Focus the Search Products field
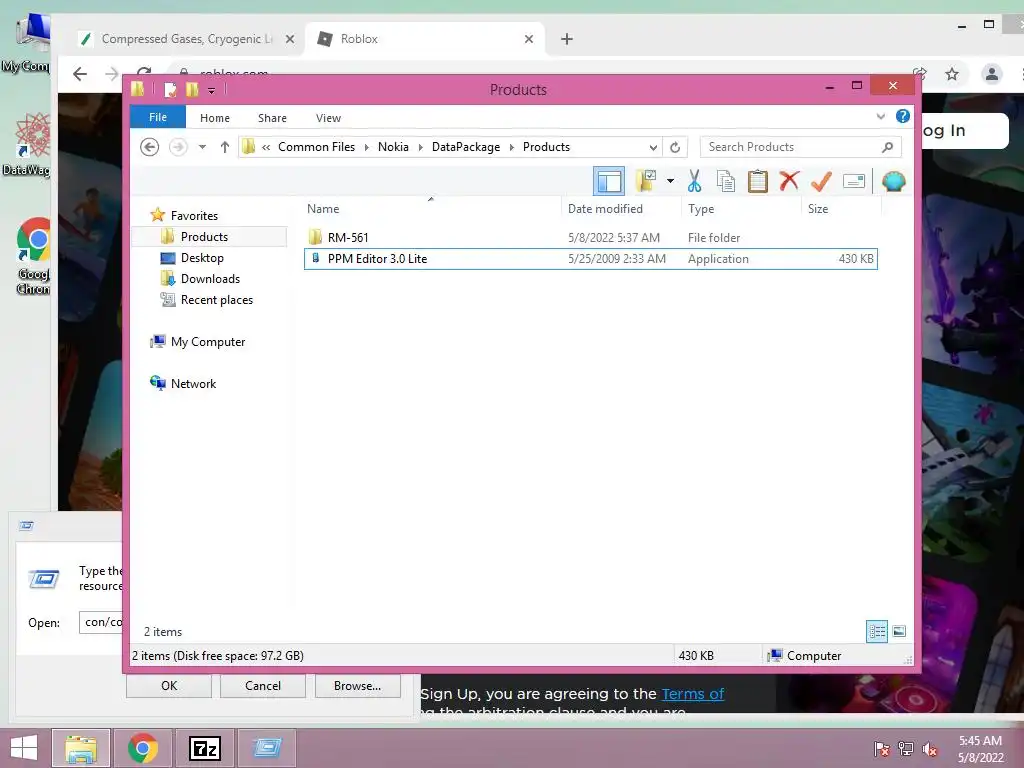1024x768 pixels. pos(800,147)
